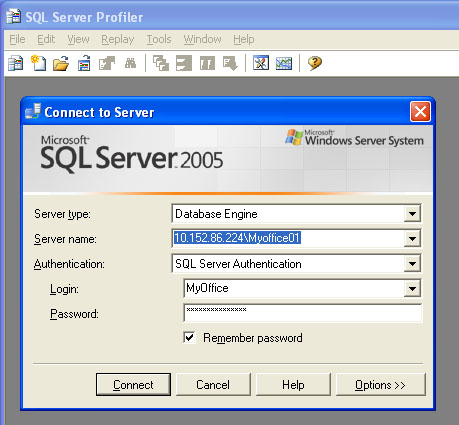Open the Replay menu
The width and height of the screenshot is (459, 425).
(x=118, y=39)
